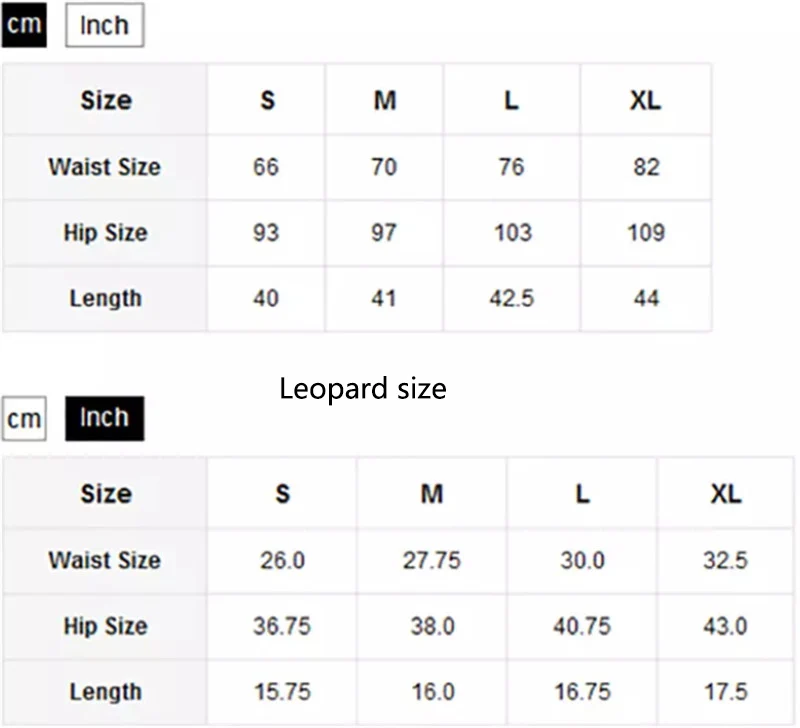Select the hip size value 36.75
This screenshot has width=800, height=728.
coord(282,626)
